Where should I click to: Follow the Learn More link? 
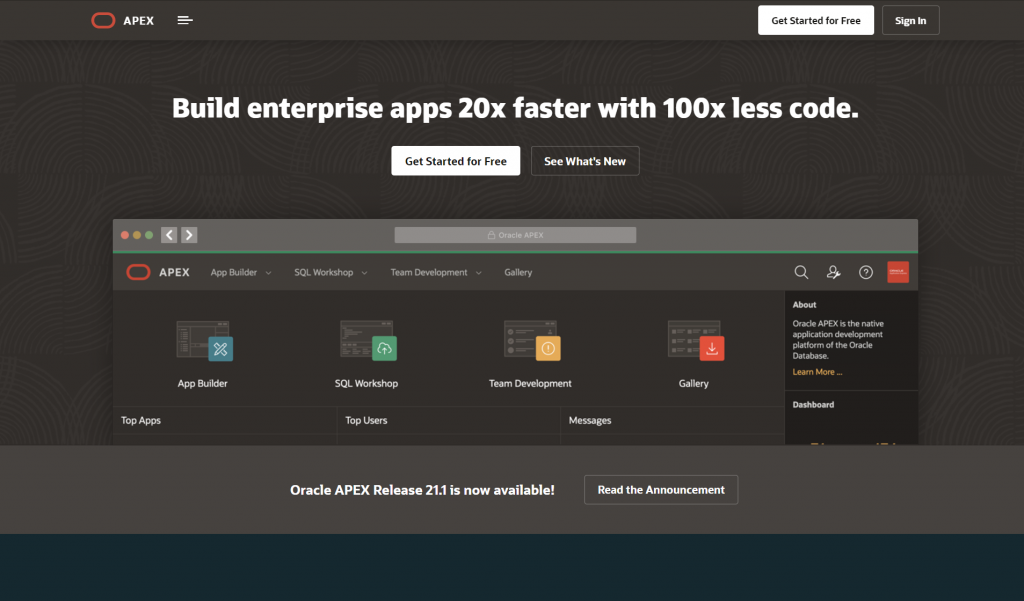pyautogui.click(x=817, y=372)
